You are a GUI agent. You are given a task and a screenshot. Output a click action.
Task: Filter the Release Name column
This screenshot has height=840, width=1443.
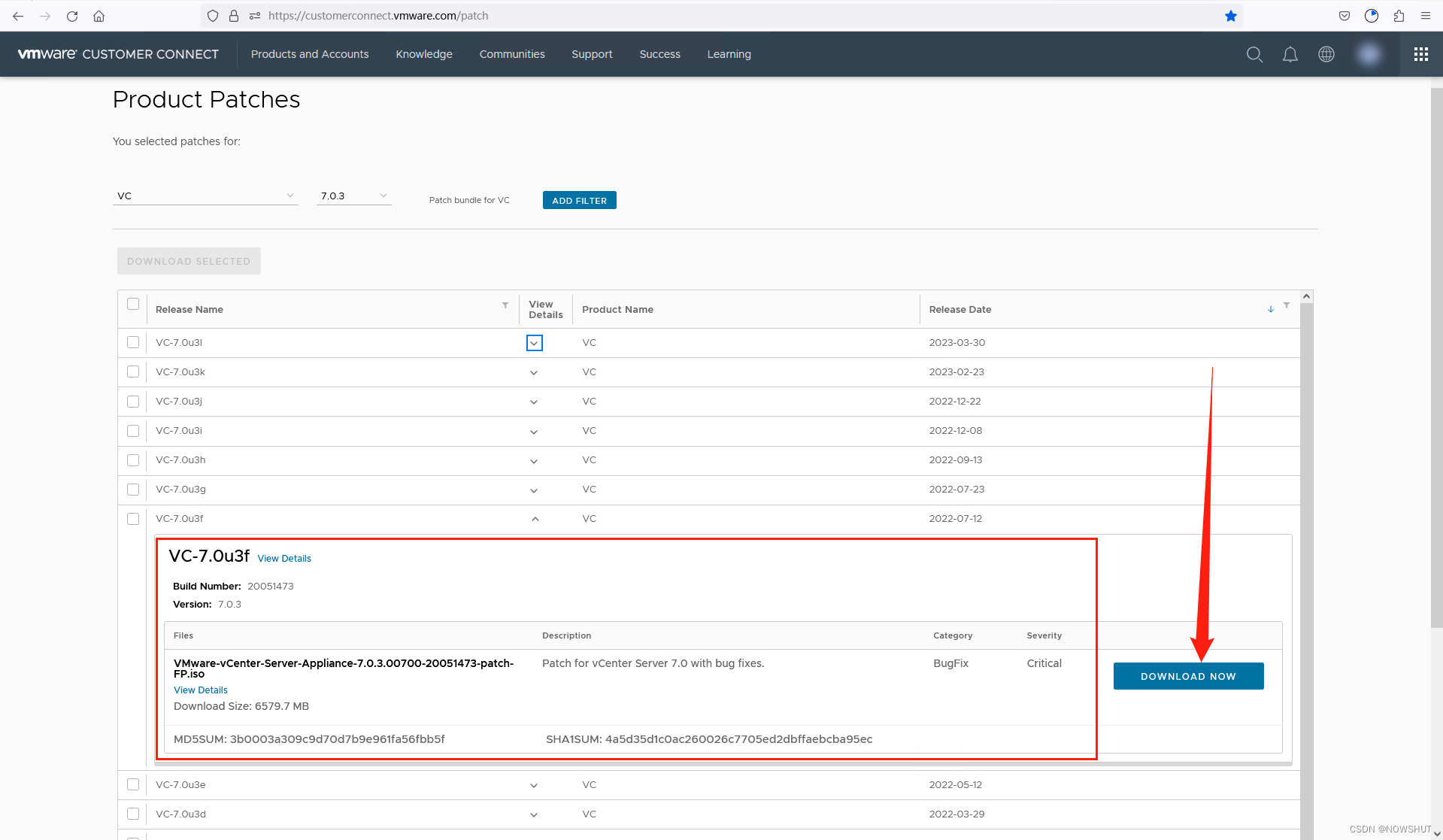point(505,305)
